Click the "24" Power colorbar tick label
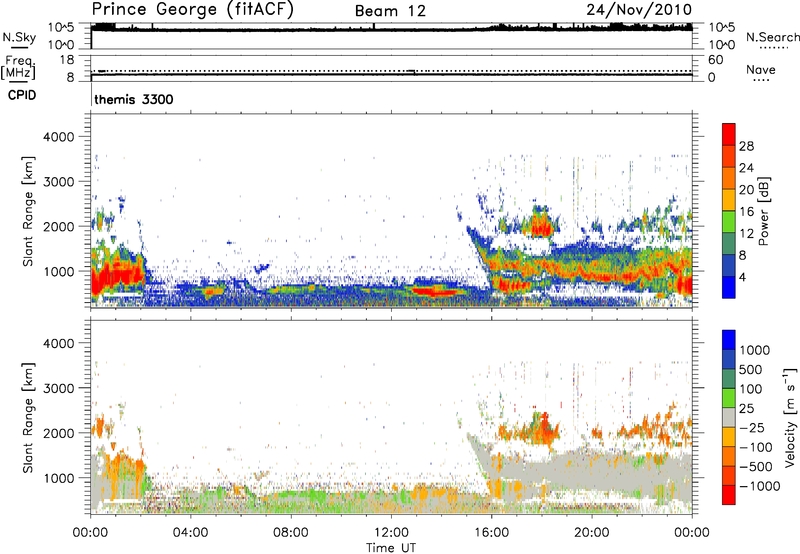This screenshot has height=554, width=800. [x=746, y=168]
